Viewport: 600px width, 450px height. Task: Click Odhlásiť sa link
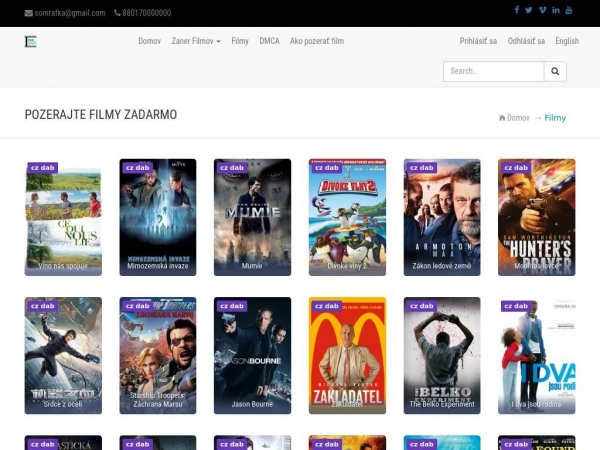click(526, 41)
